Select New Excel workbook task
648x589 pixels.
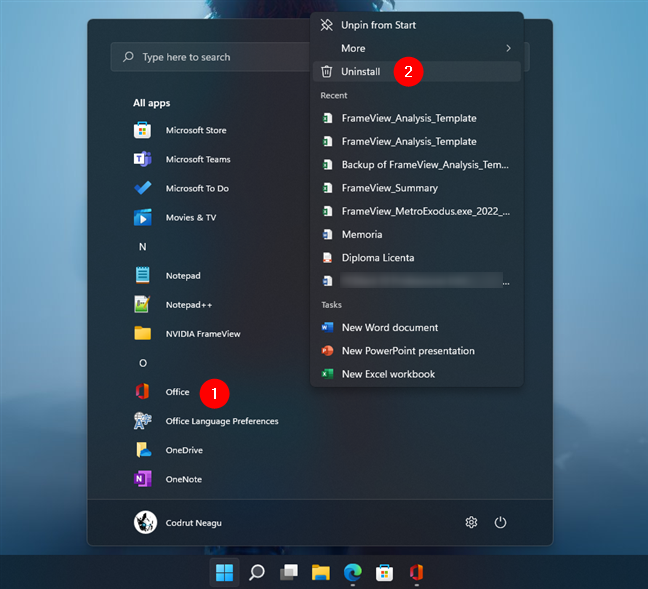point(417,374)
